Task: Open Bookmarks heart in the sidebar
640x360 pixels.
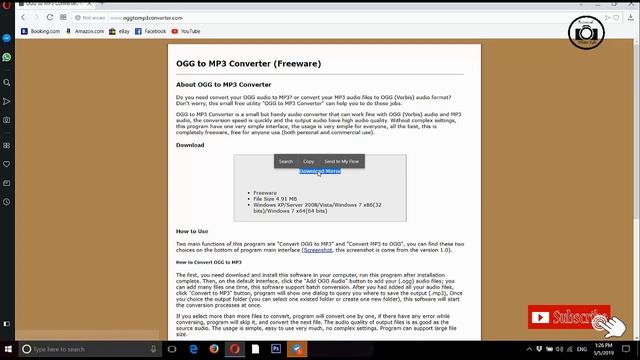Action: (7, 164)
